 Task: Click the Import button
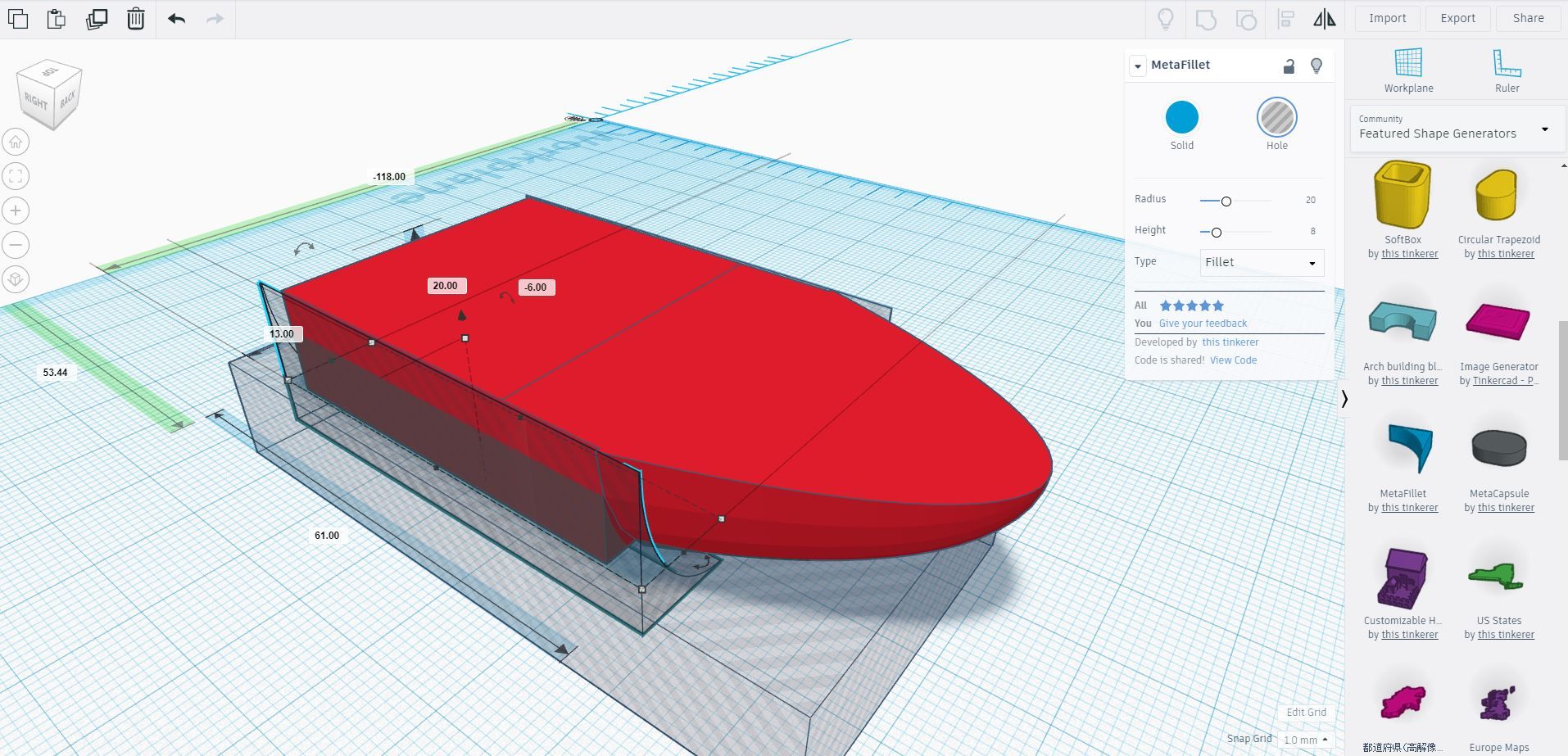pos(1386,17)
